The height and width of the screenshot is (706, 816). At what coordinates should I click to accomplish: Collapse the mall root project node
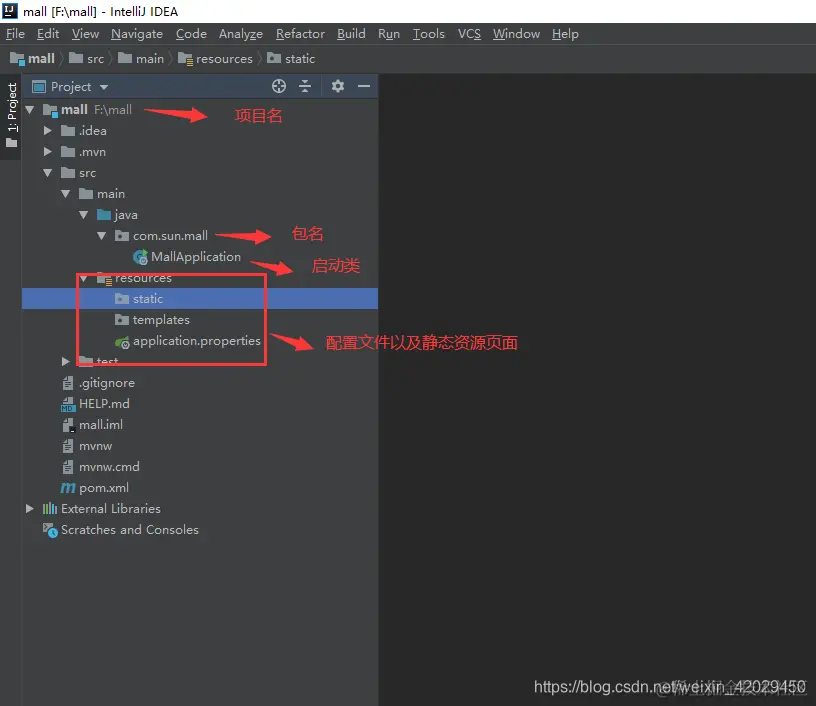tap(30, 109)
